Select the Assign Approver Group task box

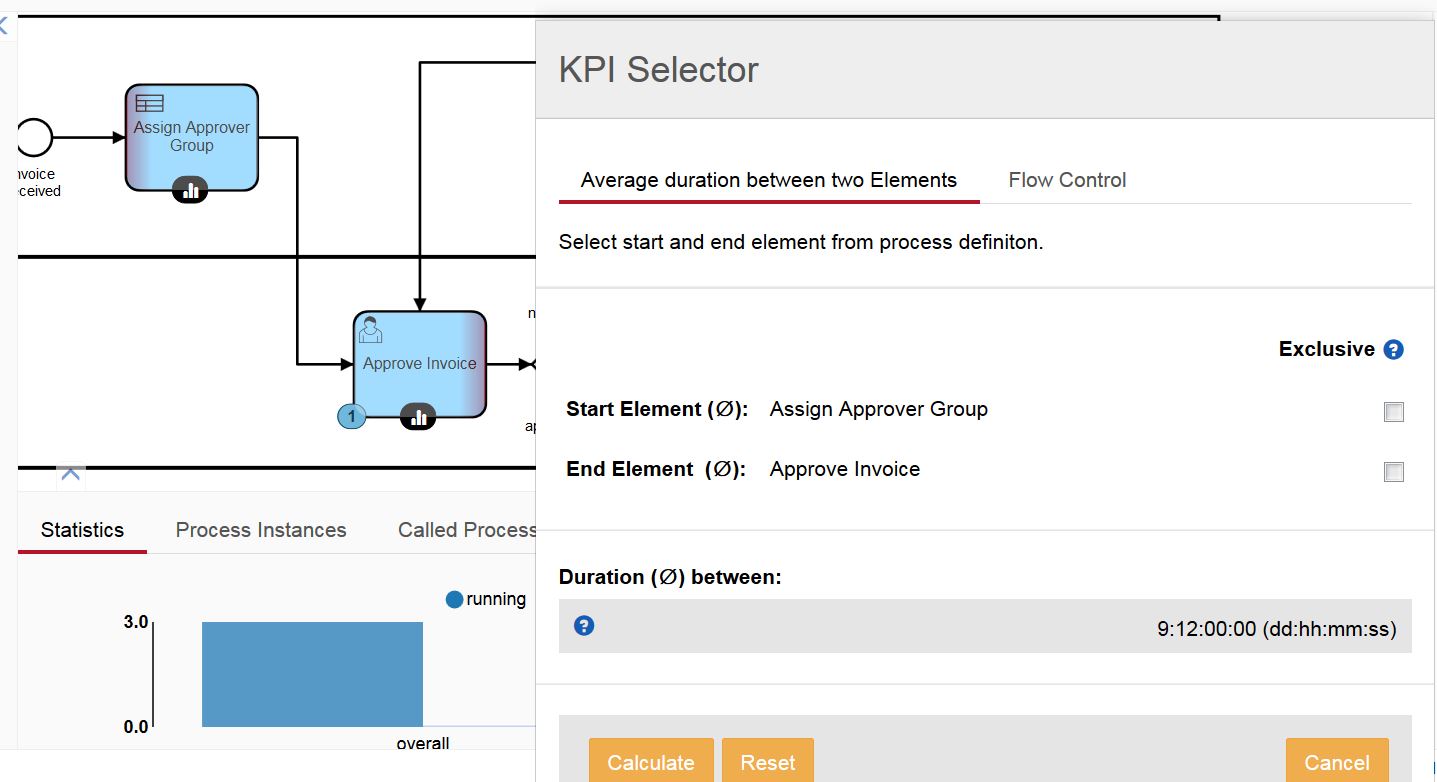click(192, 137)
